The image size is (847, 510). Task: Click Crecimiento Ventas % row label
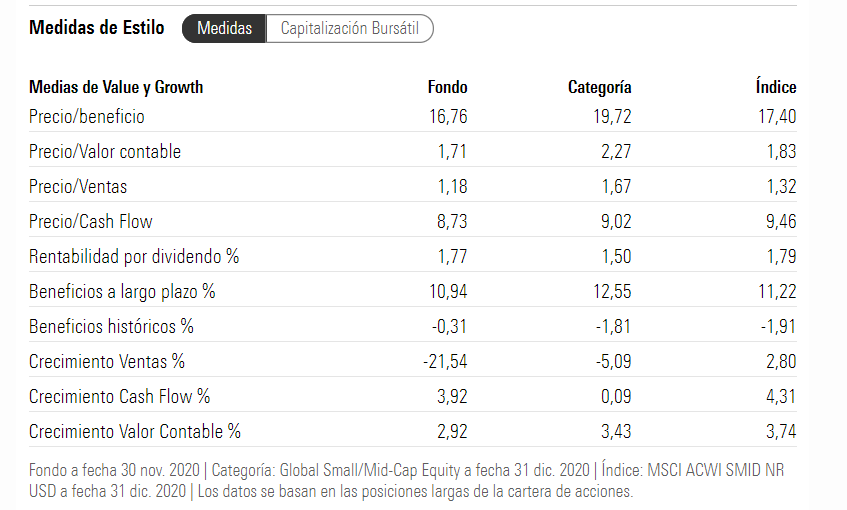tap(107, 362)
